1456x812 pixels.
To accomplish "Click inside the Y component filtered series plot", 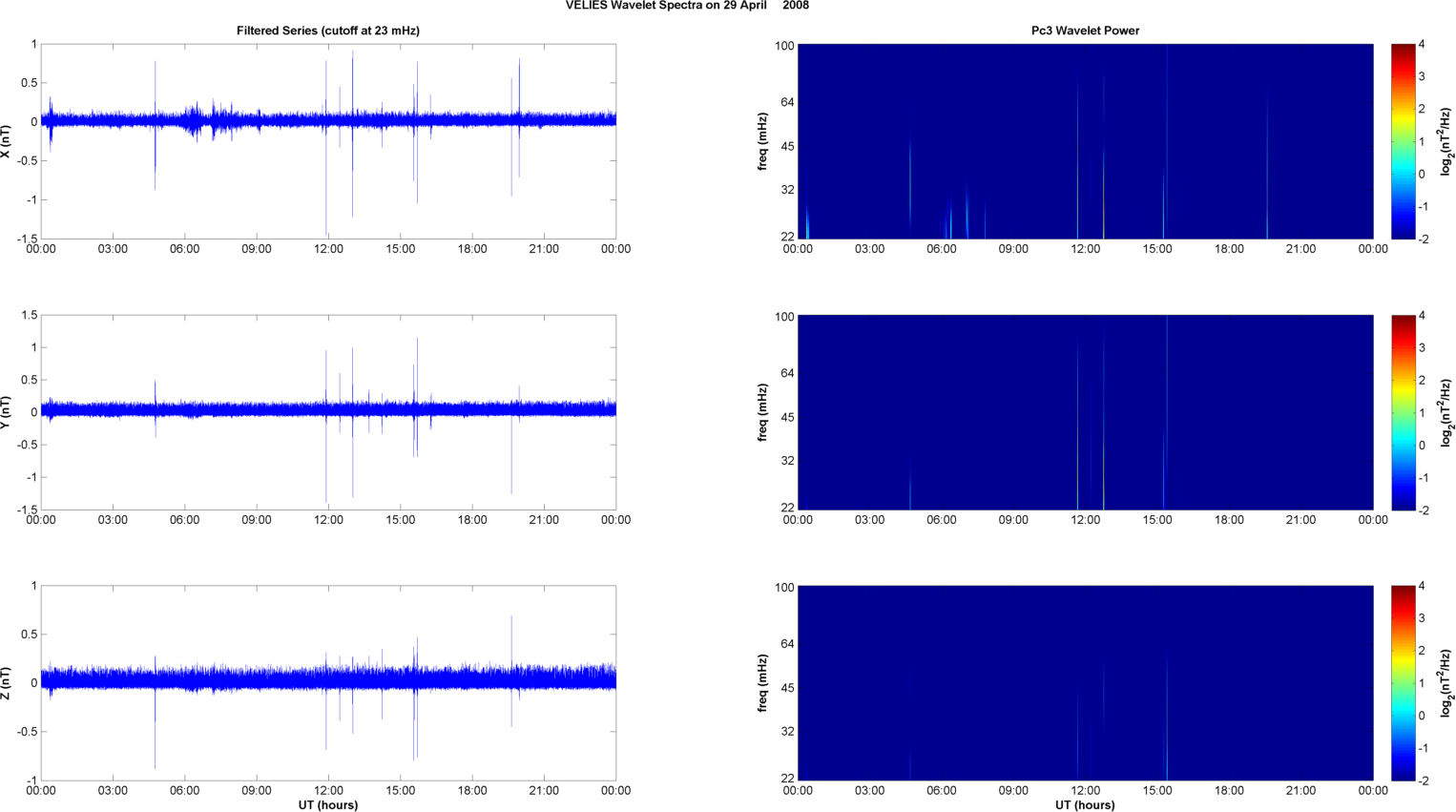I will 328,412.
